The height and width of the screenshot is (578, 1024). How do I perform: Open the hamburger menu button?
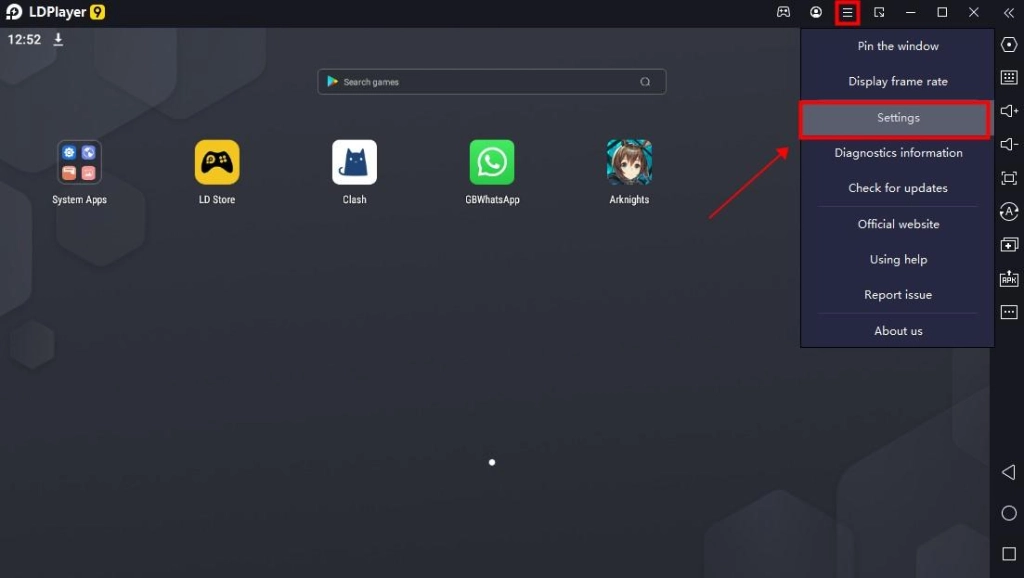(847, 12)
